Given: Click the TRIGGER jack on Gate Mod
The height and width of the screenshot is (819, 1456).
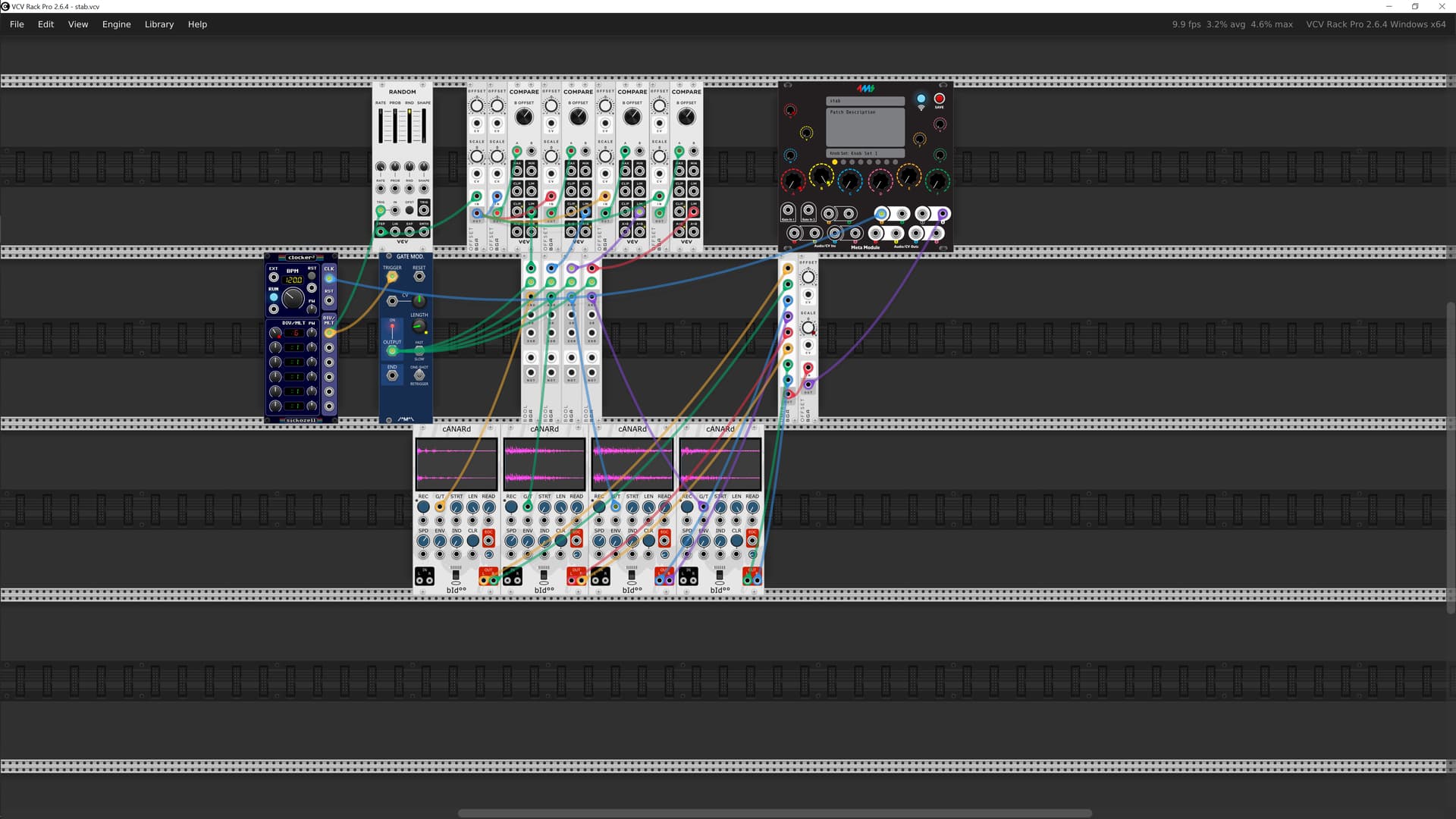Looking at the screenshot, I should point(392,276).
